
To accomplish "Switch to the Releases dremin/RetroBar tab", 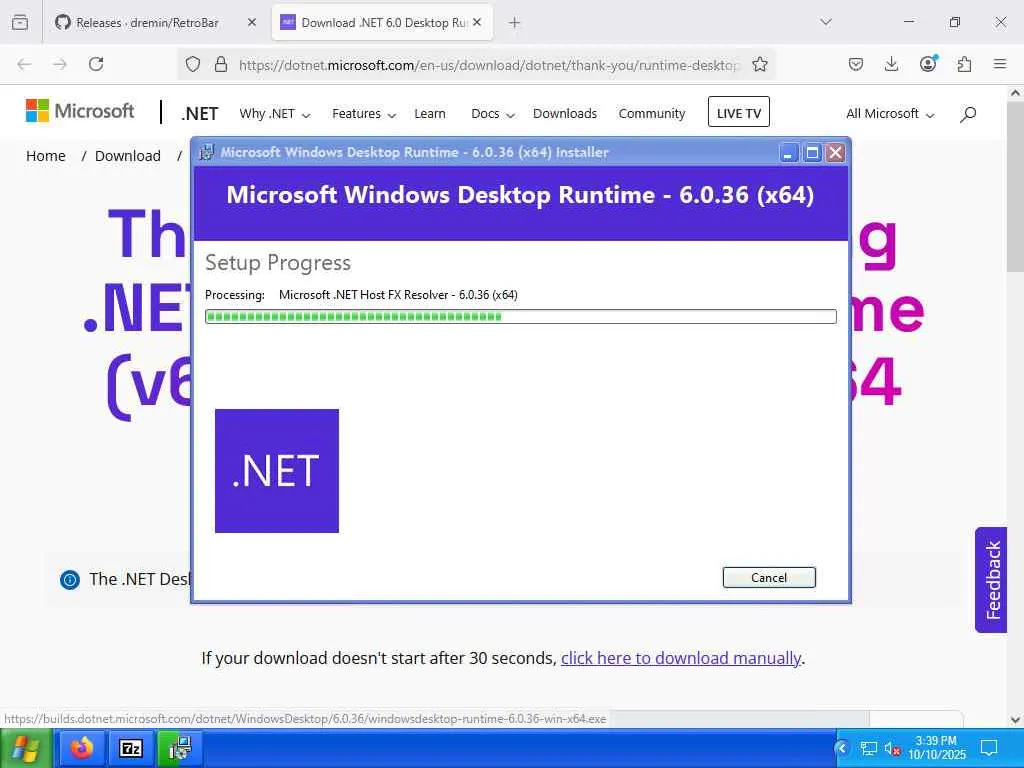I will [147, 22].
